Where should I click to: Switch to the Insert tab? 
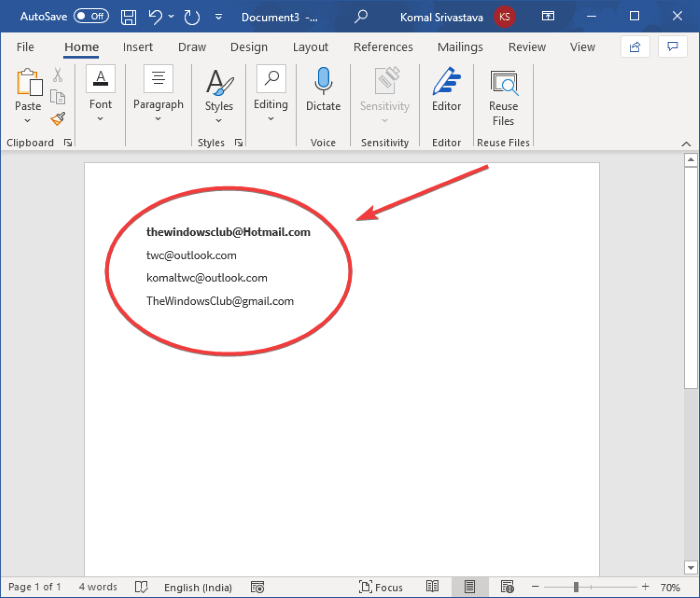point(138,47)
